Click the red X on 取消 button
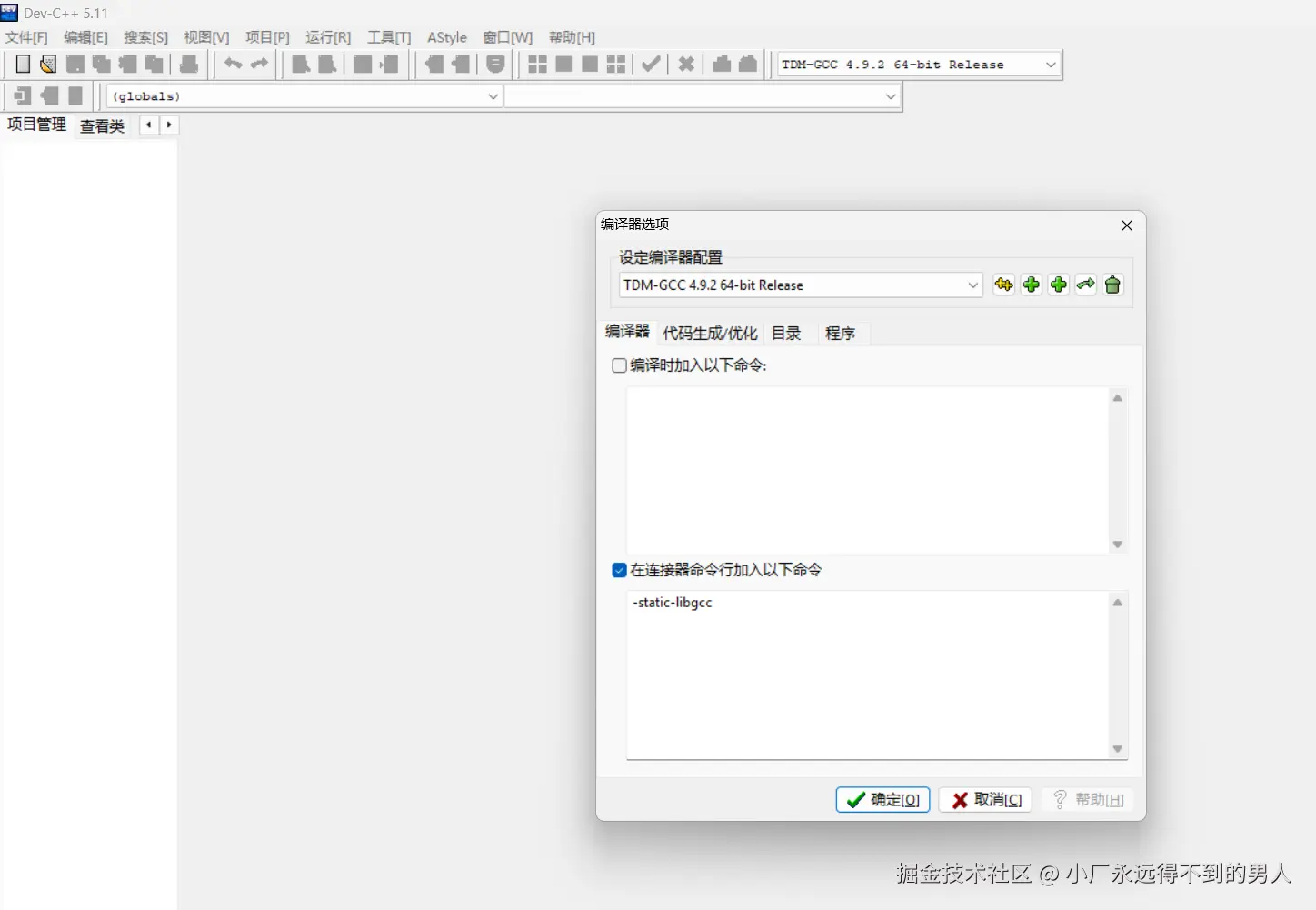 960,800
